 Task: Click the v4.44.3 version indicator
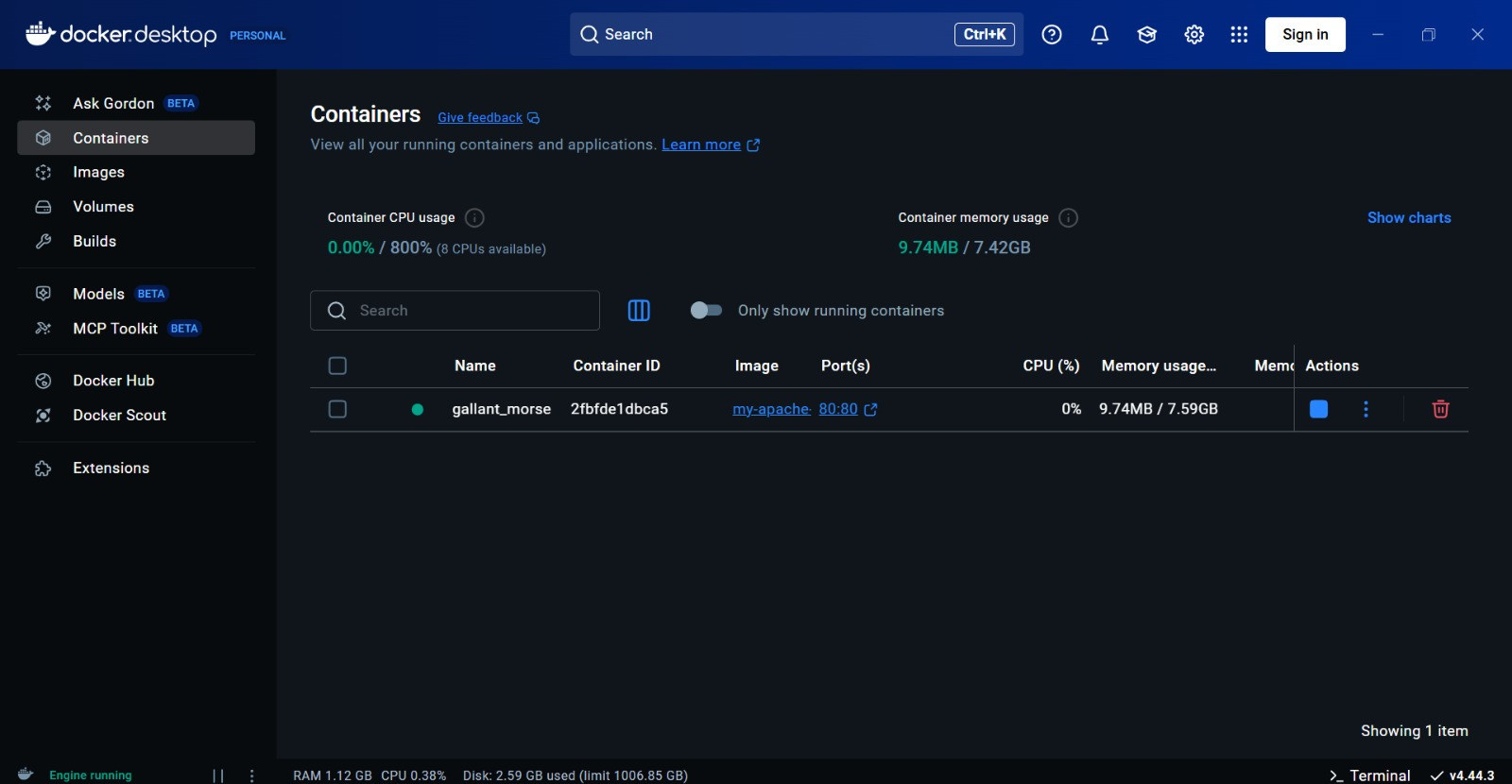tap(1463, 775)
